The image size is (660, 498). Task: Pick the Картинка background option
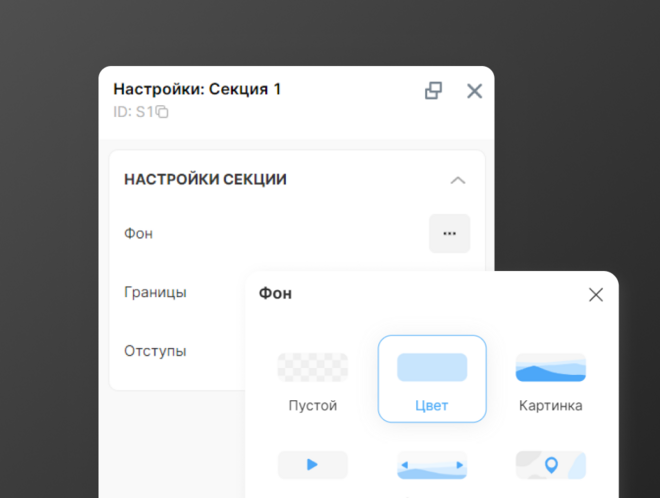[x=551, y=382]
